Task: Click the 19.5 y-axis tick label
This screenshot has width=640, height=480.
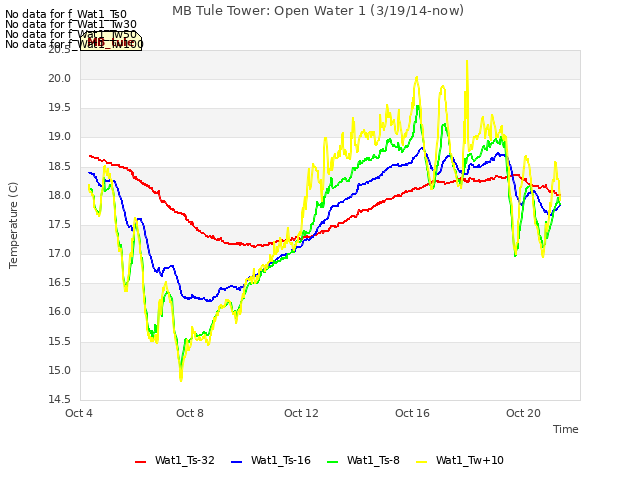Action: pos(60,108)
